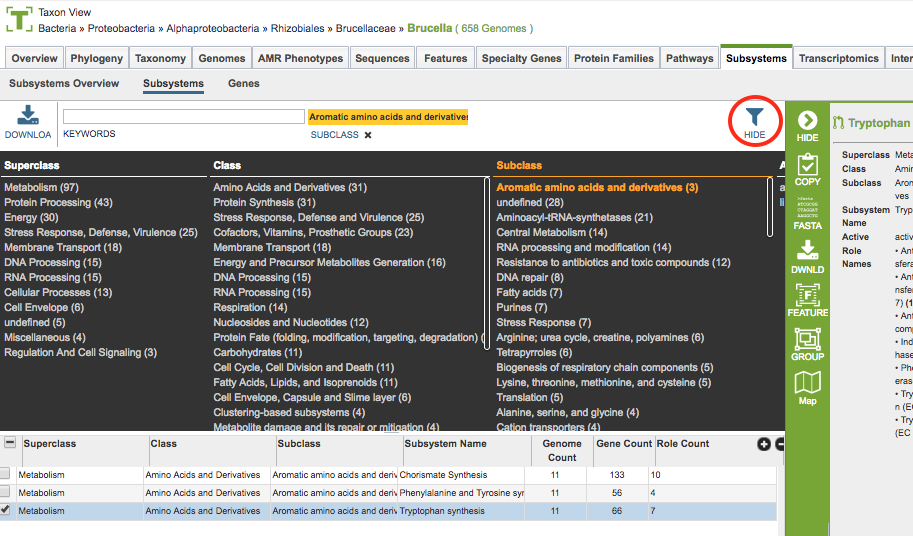This screenshot has width=913, height=536.
Task: Filter by Protein Synthesis (31) class
Action: point(264,203)
